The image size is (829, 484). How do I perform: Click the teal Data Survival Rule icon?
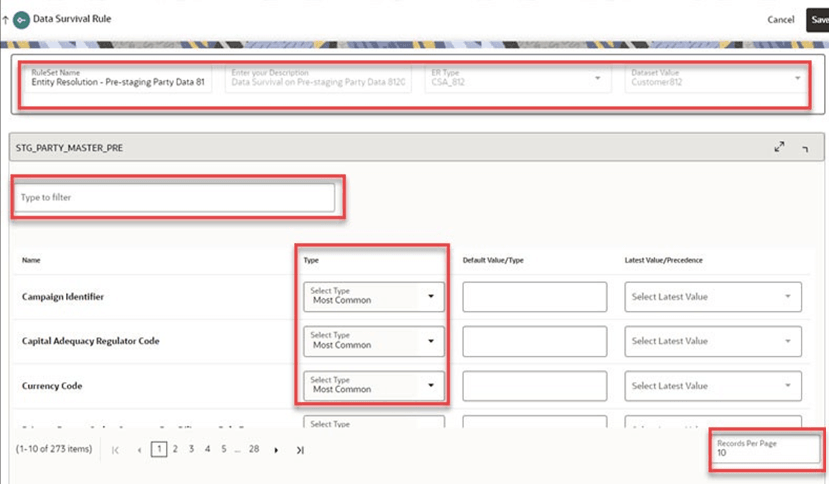(x=21, y=20)
